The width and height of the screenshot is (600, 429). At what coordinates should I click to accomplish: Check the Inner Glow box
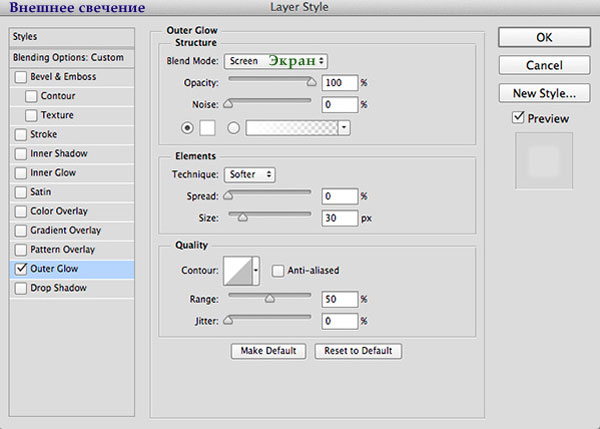(20, 173)
